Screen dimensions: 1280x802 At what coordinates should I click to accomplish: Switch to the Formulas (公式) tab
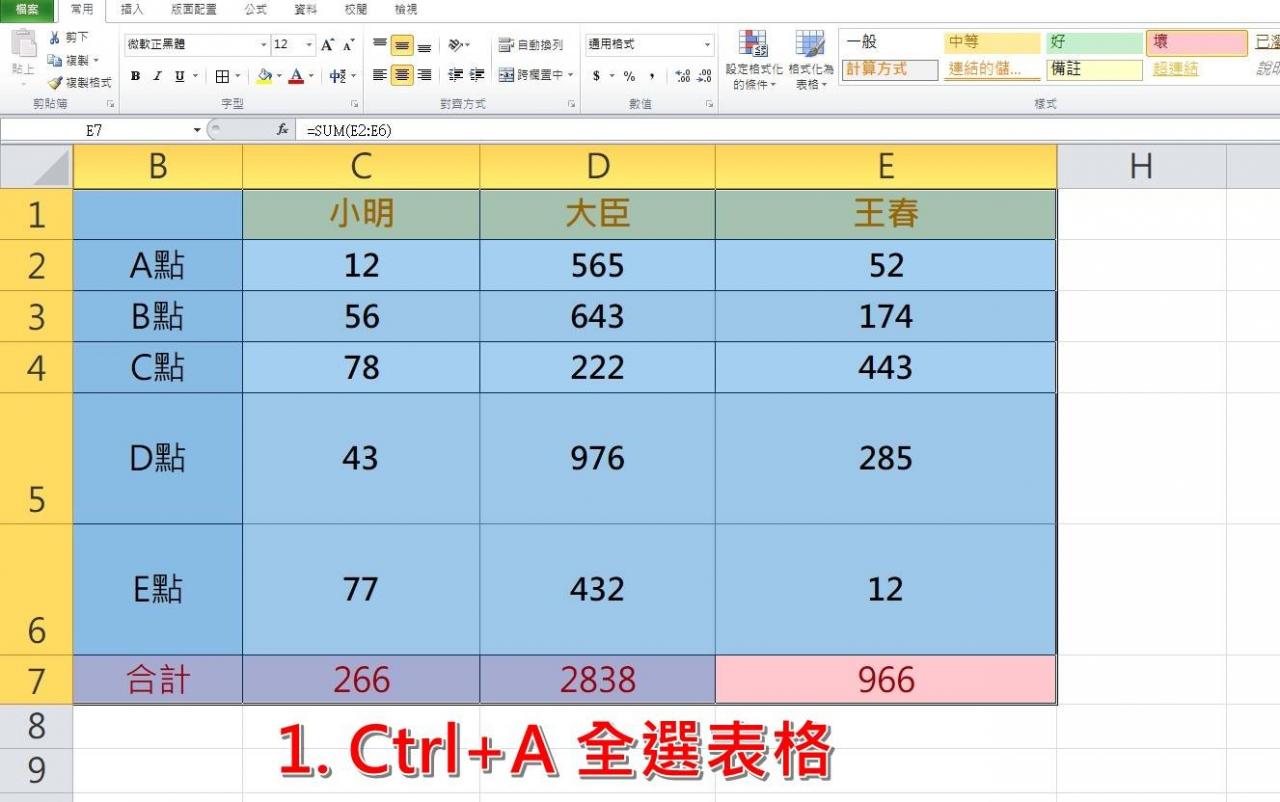255,9
